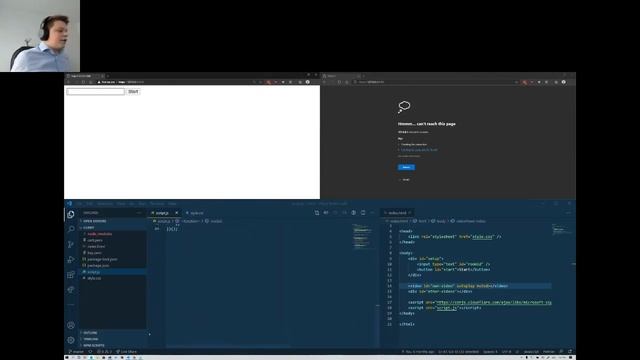
Task: Open the Terminal menu
Action: coord(157,203)
